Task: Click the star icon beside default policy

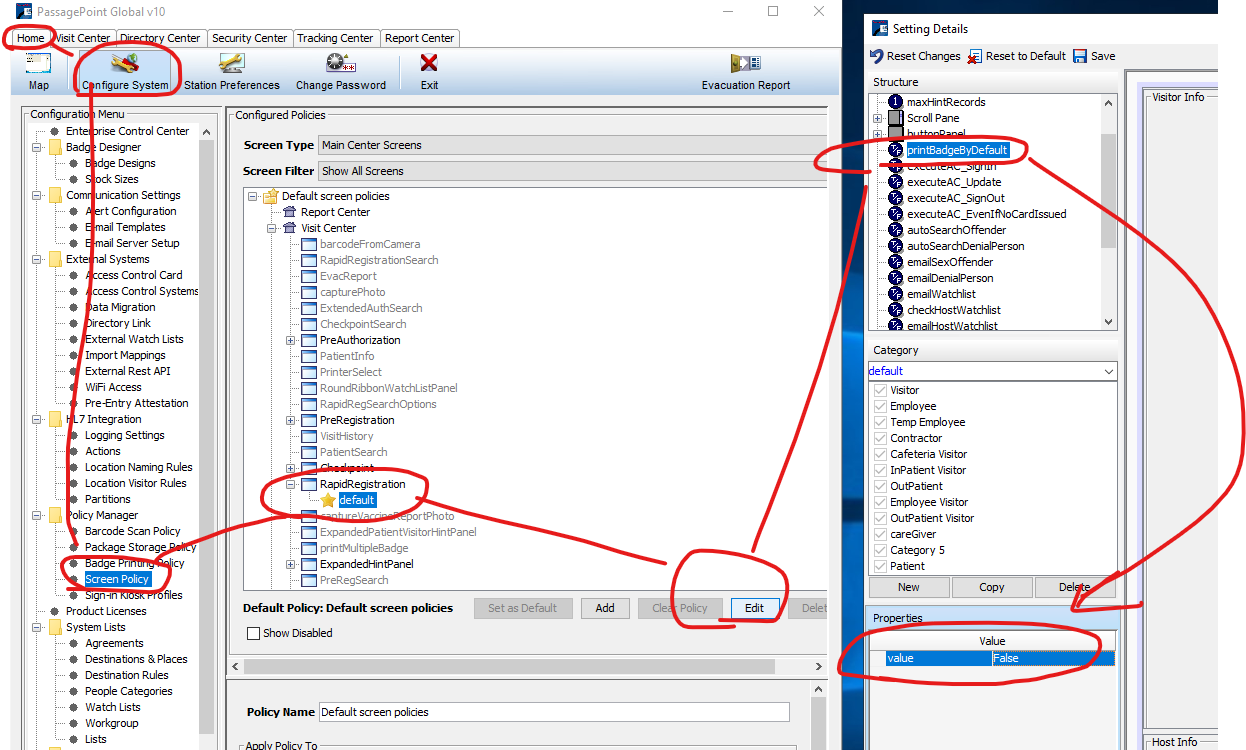Action: (x=328, y=500)
